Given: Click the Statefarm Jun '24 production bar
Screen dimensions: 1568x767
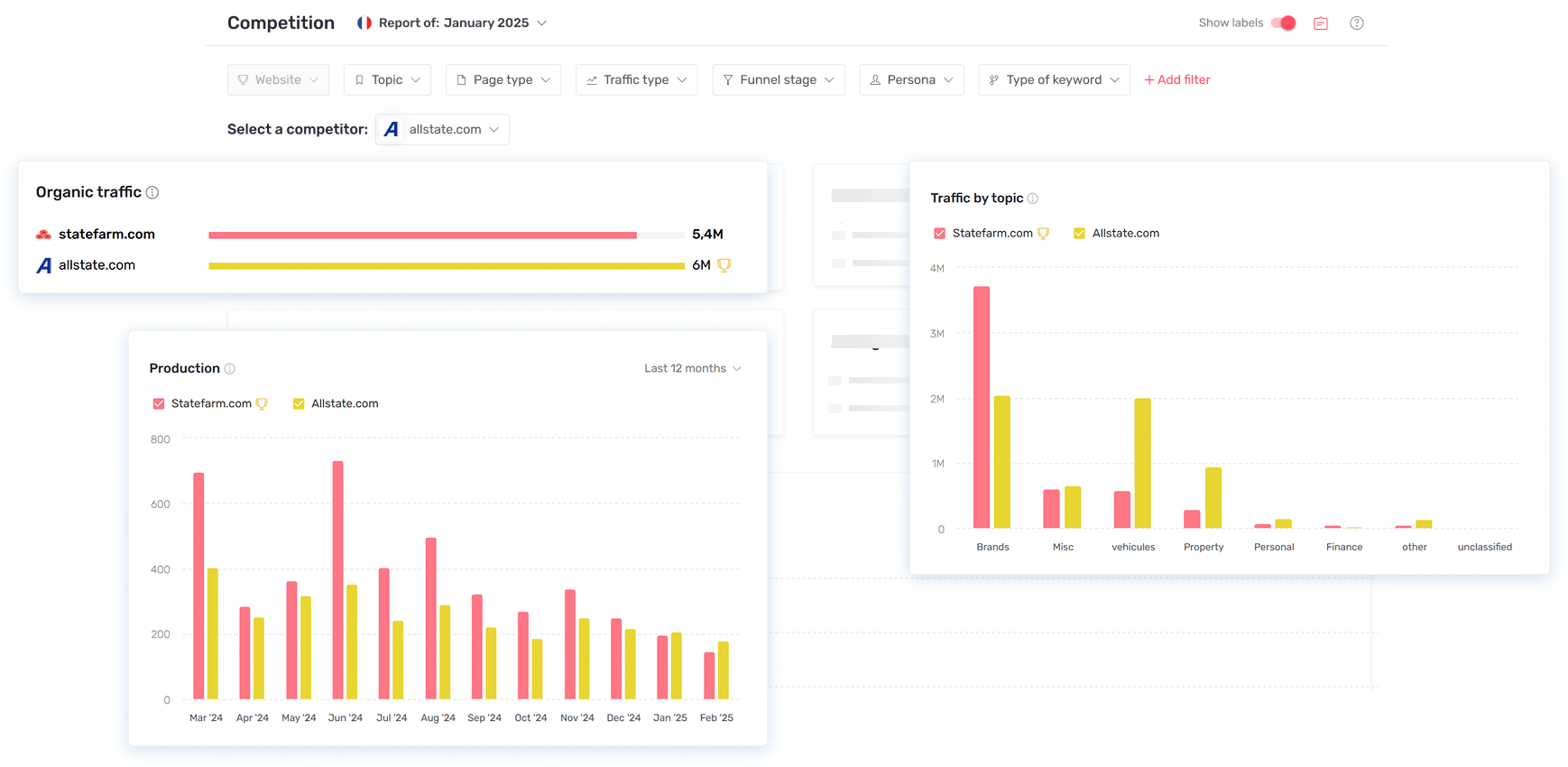Looking at the screenshot, I should click(x=338, y=580).
